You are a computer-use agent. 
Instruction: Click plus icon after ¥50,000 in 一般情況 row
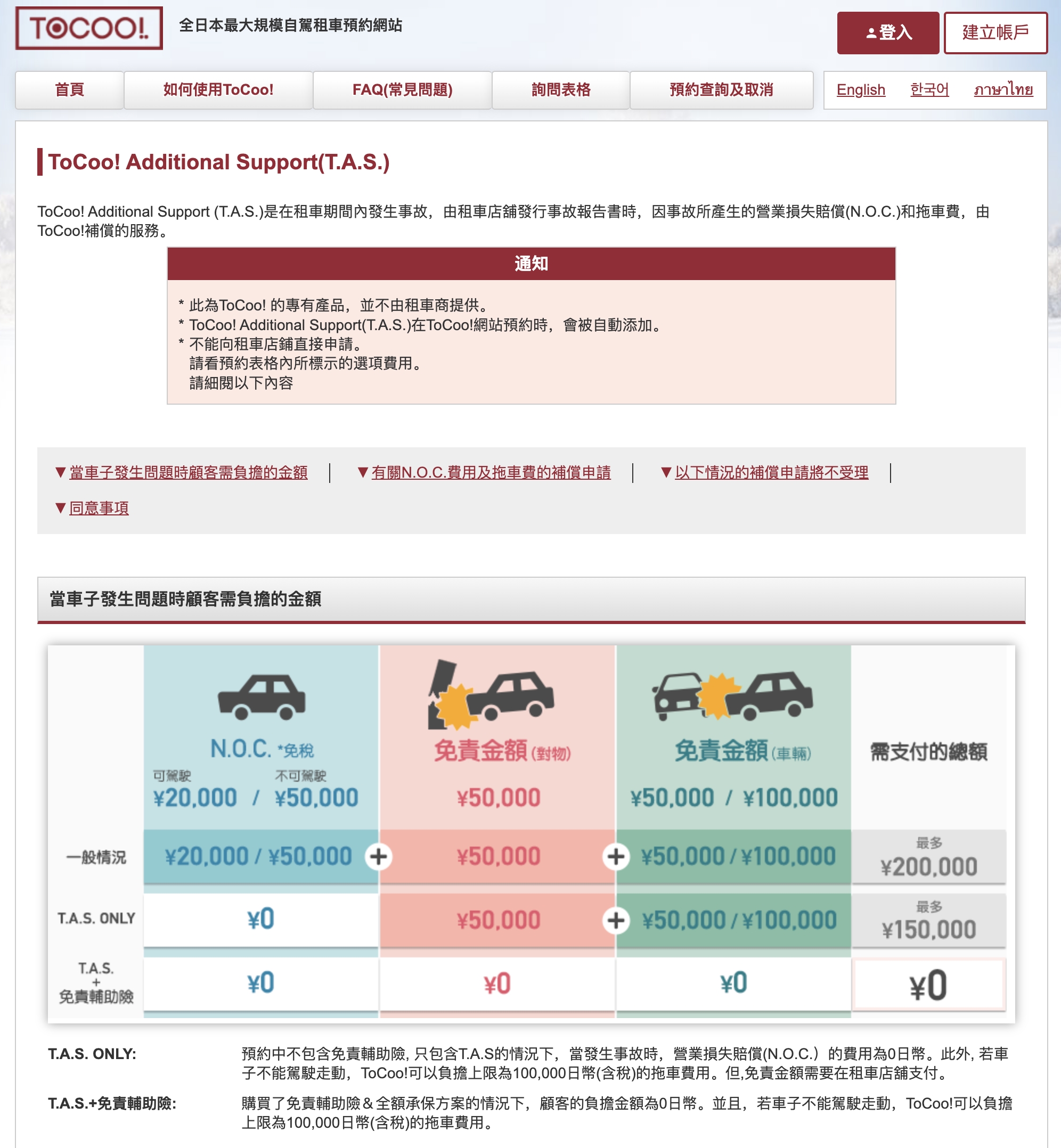[616, 856]
